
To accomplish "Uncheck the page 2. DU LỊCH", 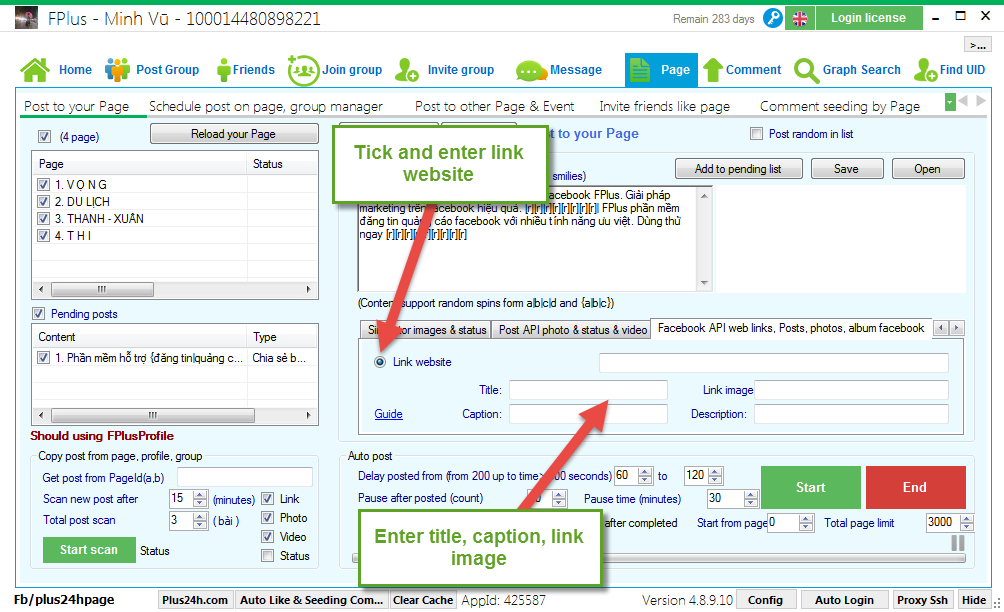I will point(44,202).
